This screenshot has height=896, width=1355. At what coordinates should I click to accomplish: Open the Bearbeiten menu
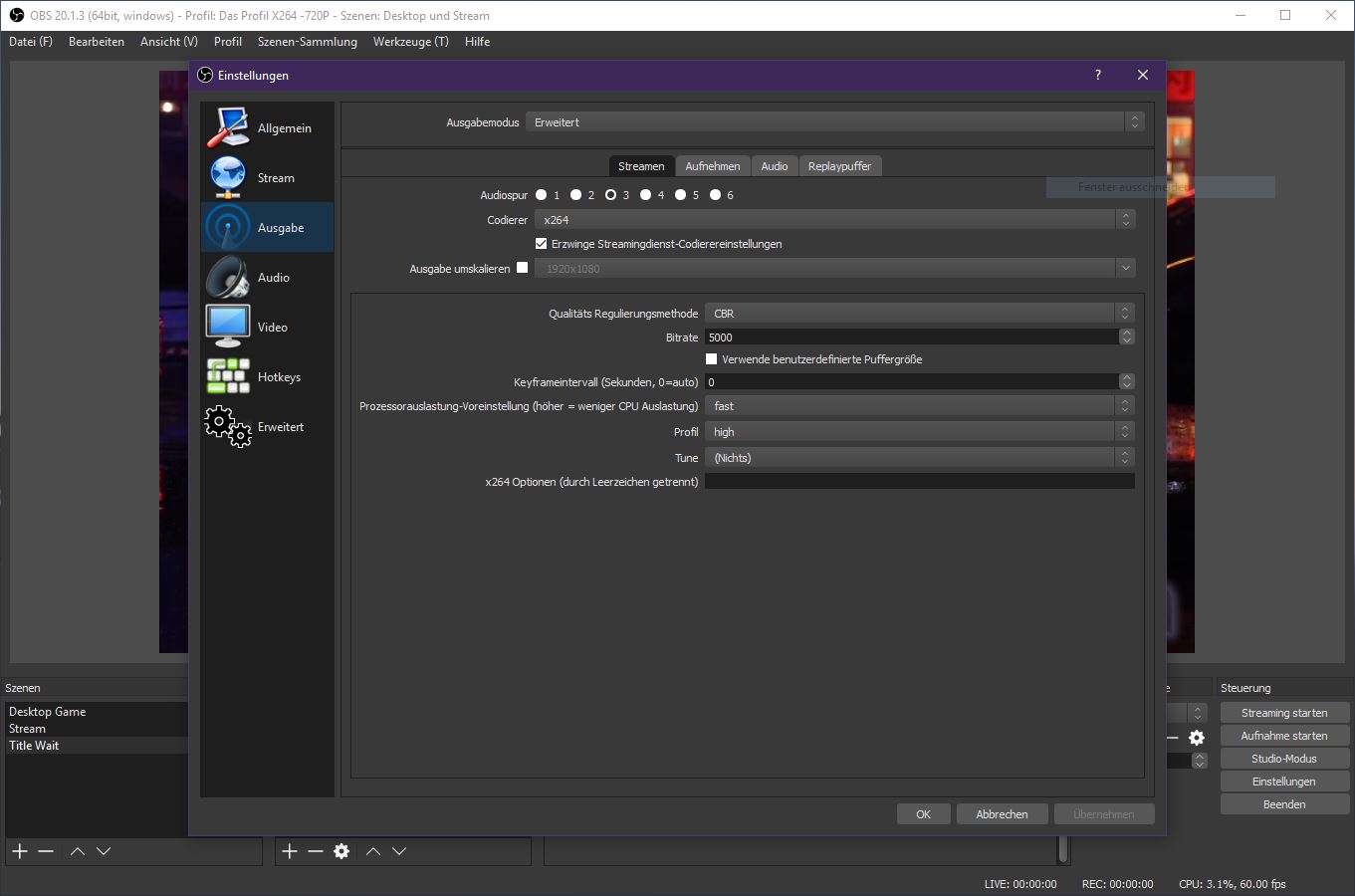(97, 42)
